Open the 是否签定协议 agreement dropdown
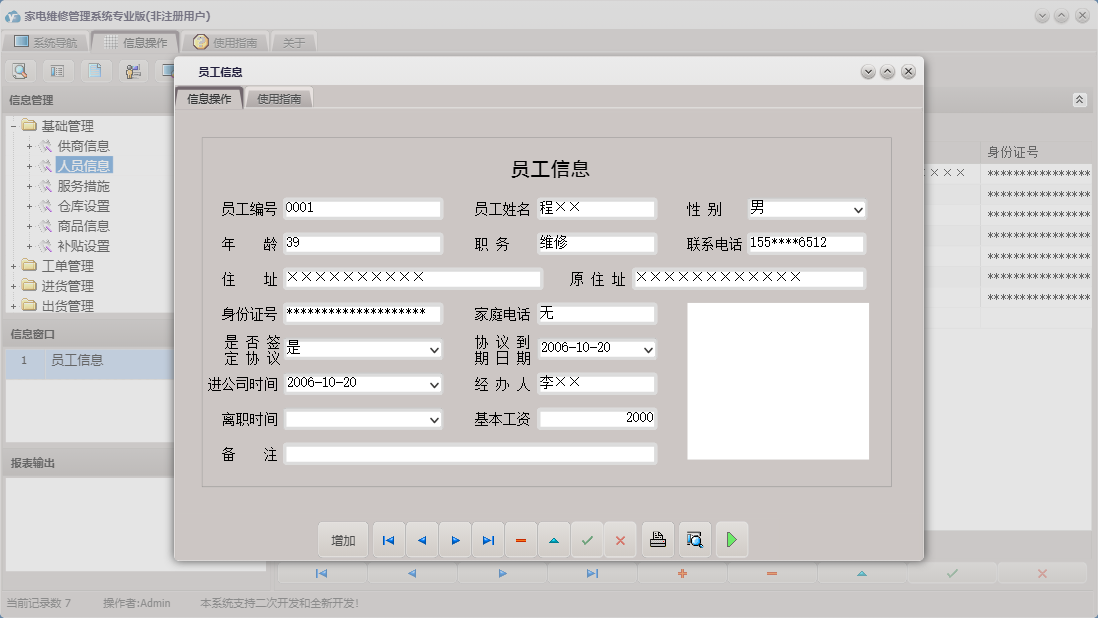 coord(433,349)
